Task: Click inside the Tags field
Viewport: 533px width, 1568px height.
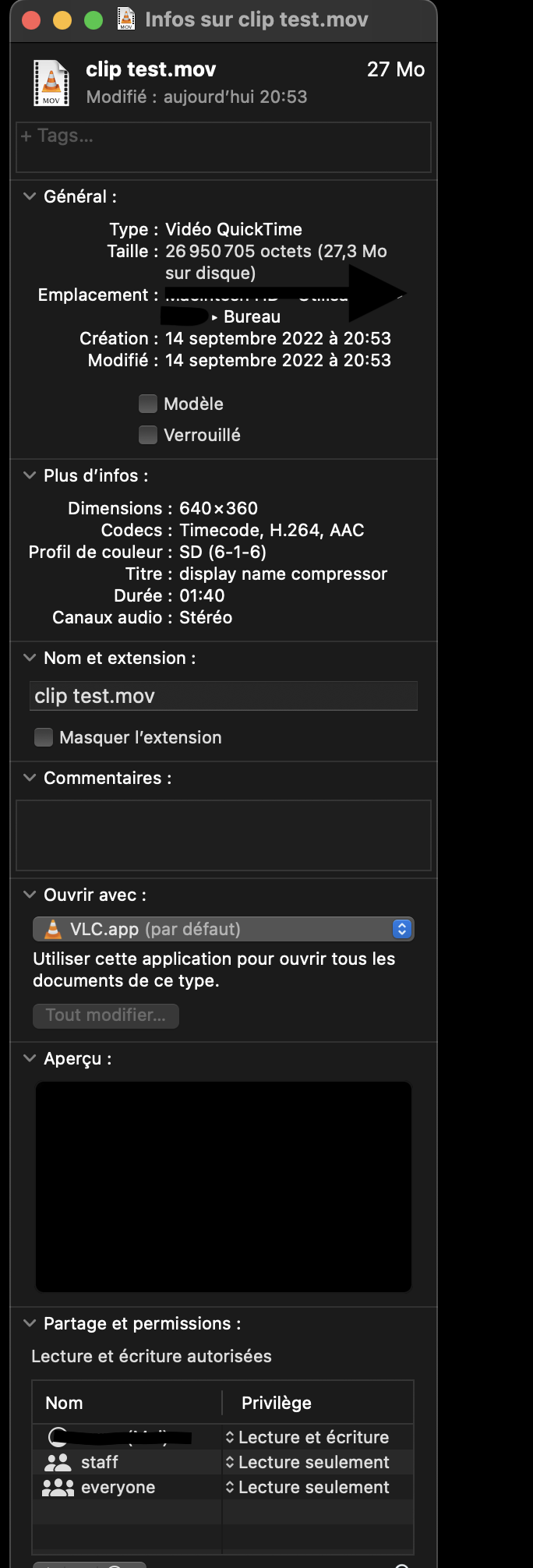Action: coord(223,147)
